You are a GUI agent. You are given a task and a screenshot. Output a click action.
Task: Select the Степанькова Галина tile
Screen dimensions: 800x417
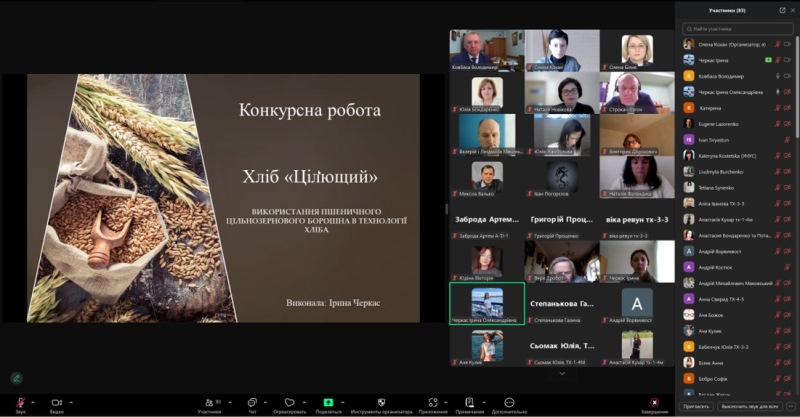562,304
